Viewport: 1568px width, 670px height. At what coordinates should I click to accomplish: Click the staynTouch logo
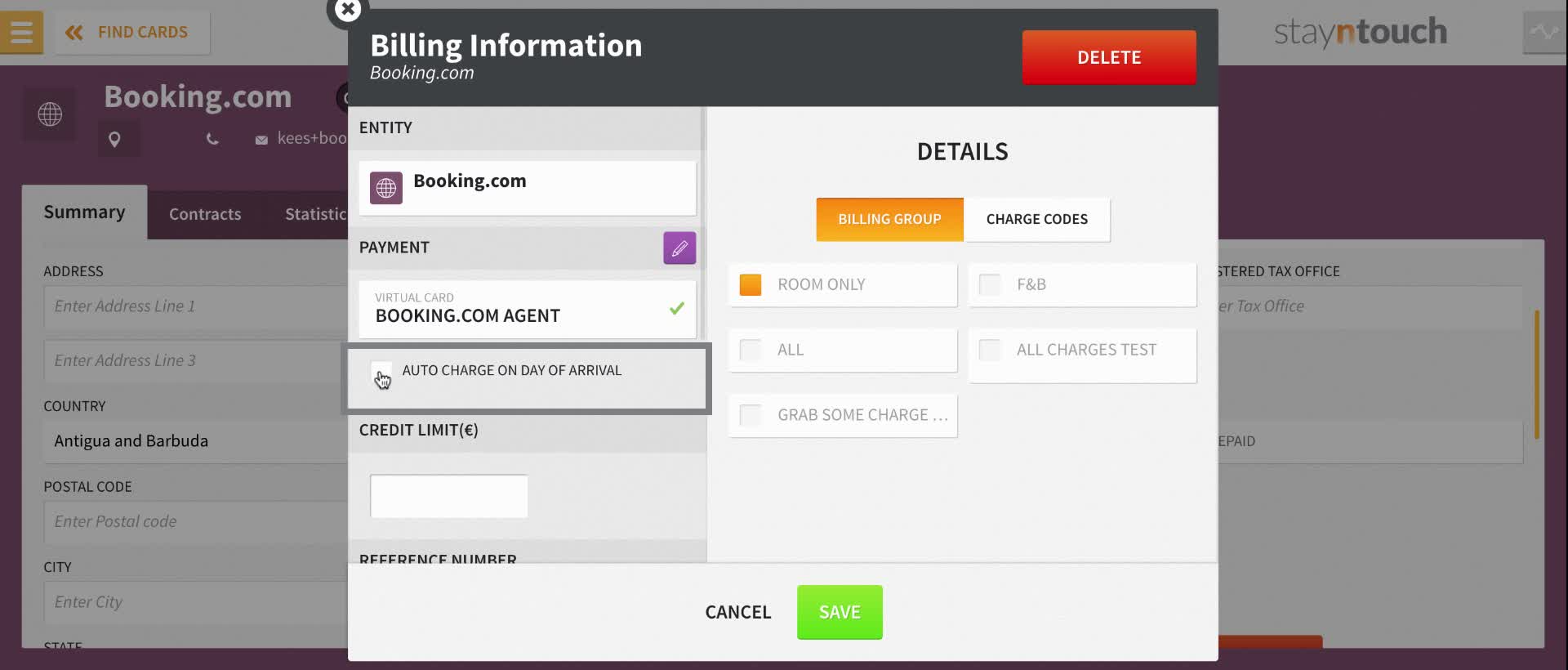point(1361,33)
